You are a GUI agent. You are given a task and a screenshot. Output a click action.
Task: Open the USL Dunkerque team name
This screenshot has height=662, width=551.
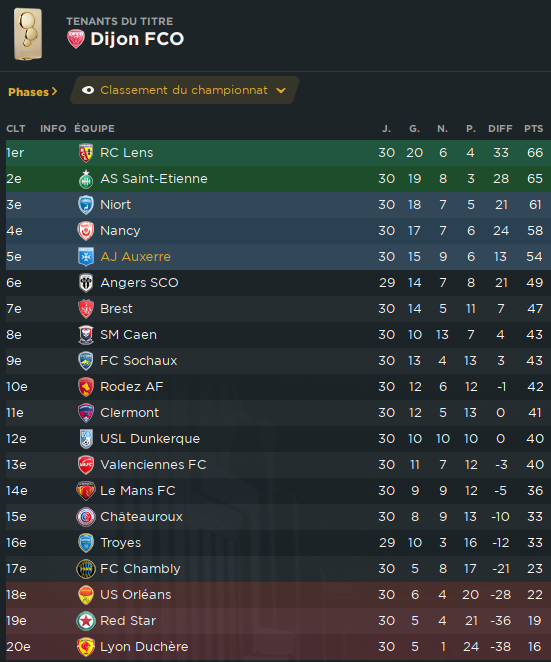(150, 439)
